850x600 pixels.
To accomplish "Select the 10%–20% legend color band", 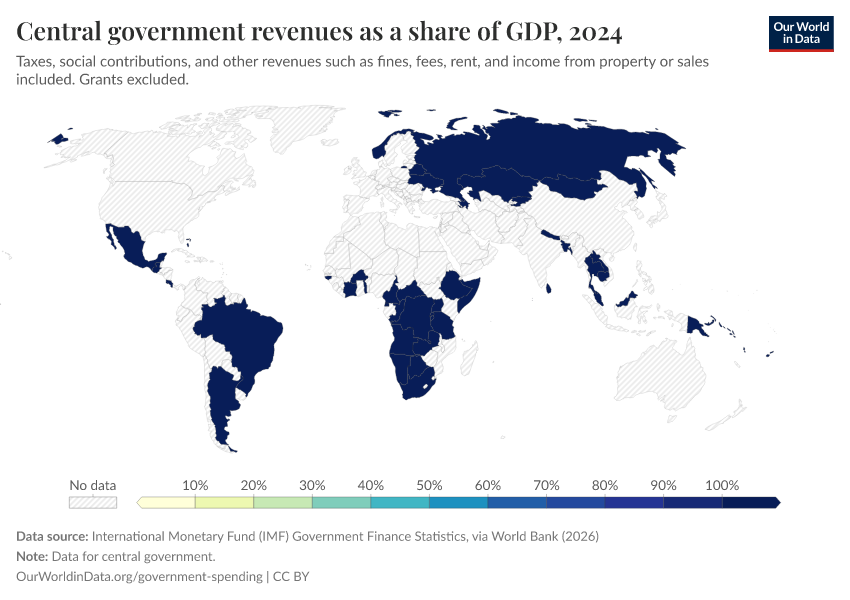I will (224, 502).
